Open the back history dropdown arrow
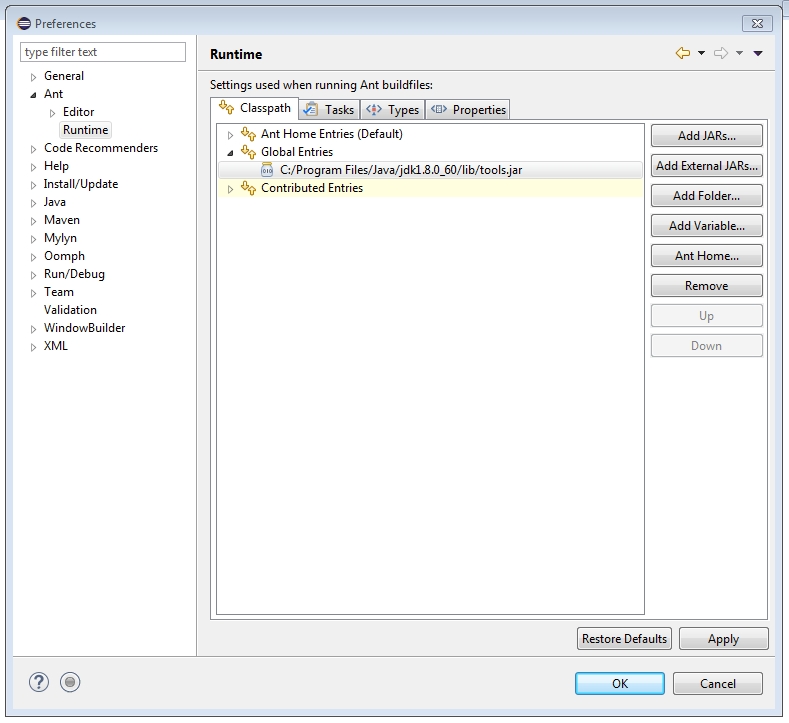This screenshot has width=789, height=723. [x=701, y=53]
